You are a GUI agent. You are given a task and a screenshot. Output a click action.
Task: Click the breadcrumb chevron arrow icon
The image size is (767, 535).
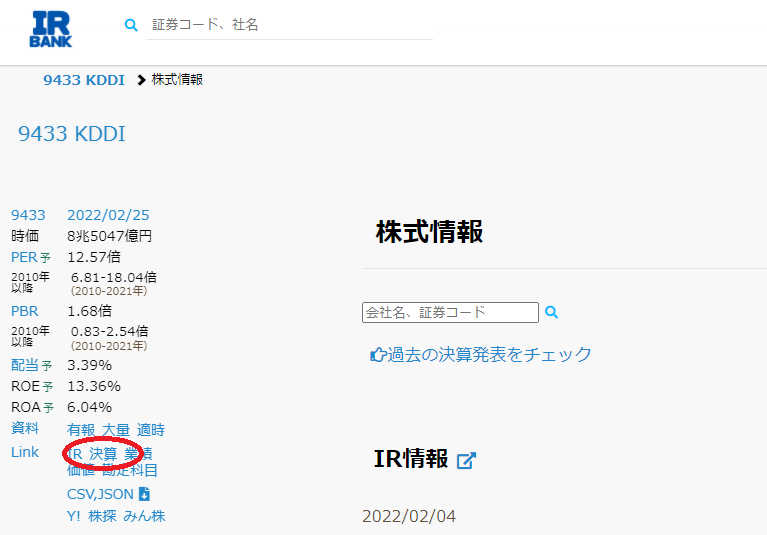click(141, 80)
